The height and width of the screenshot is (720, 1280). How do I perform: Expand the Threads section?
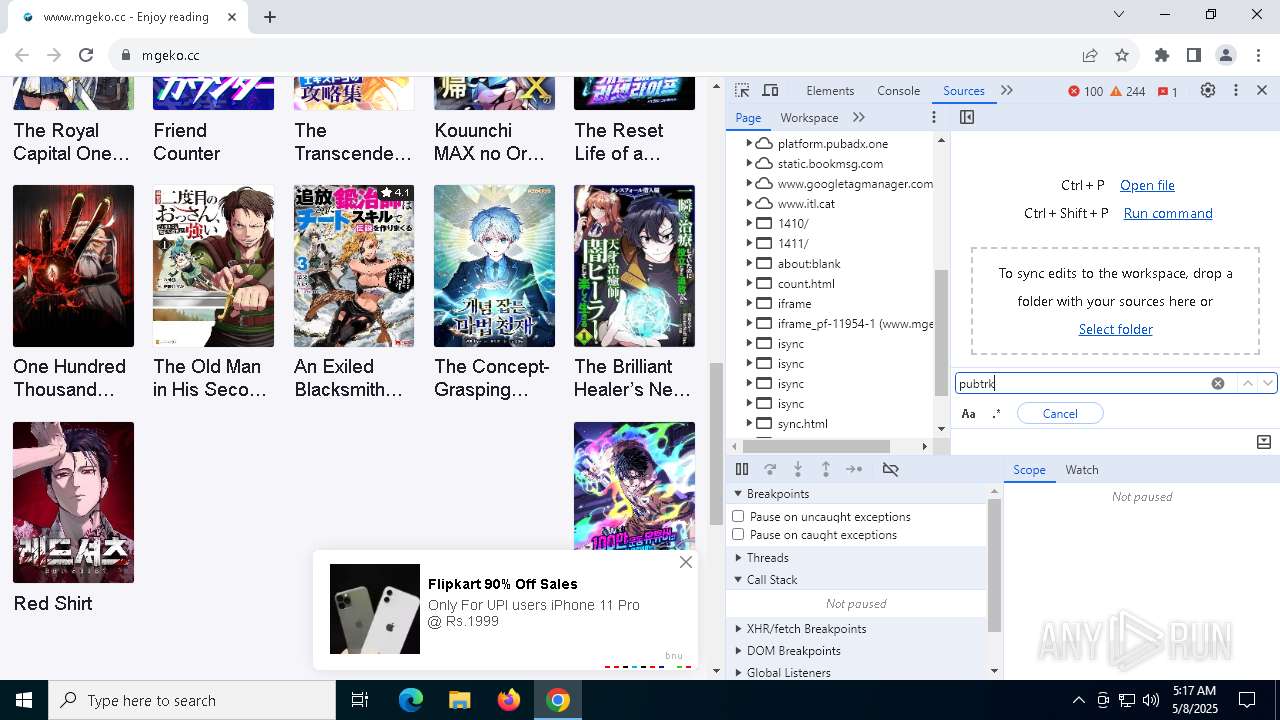point(738,557)
